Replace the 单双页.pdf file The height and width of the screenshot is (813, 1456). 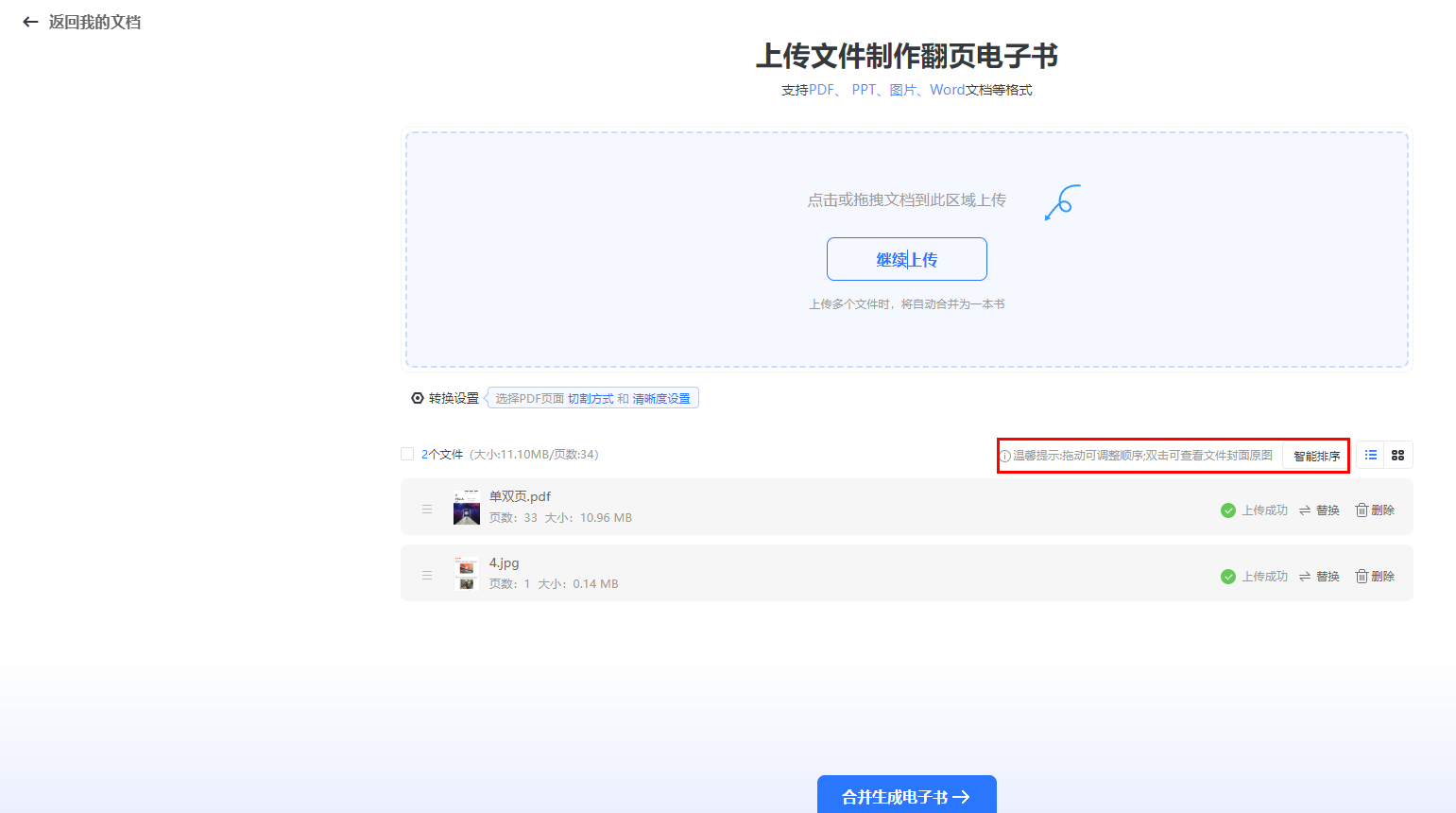click(1319, 510)
